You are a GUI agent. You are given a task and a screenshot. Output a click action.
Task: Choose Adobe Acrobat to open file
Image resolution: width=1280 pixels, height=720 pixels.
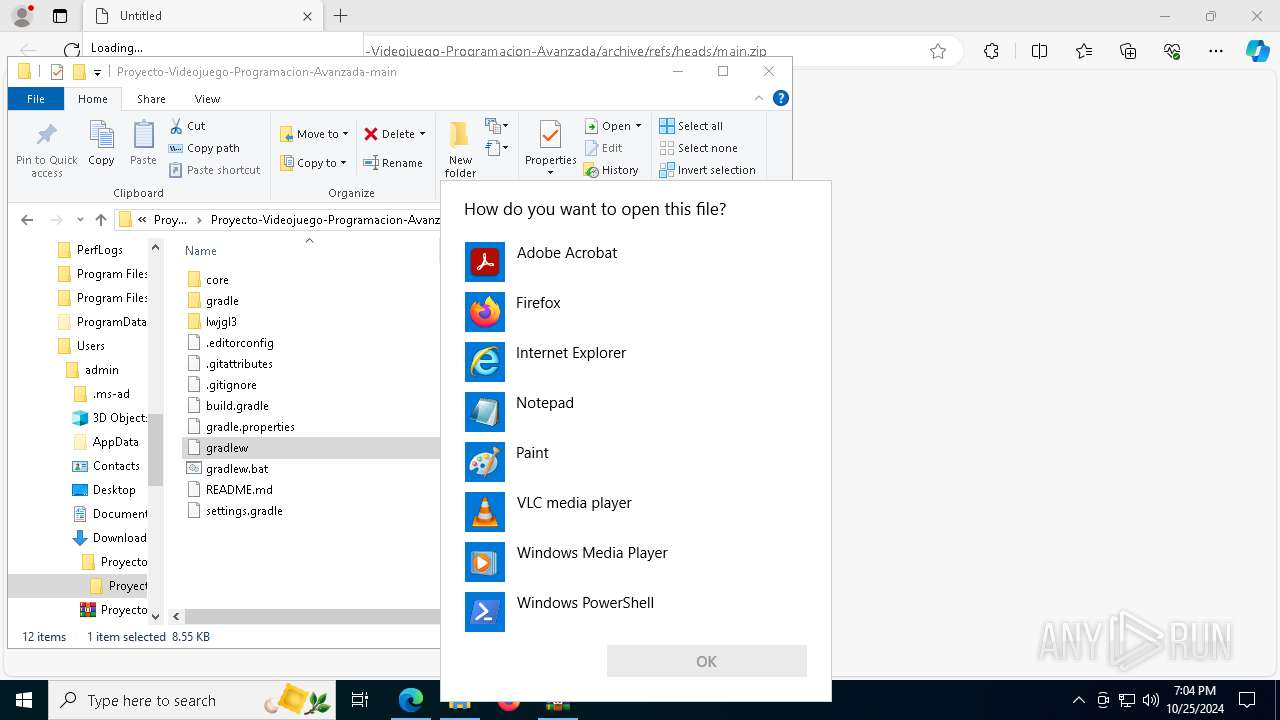tap(635, 262)
